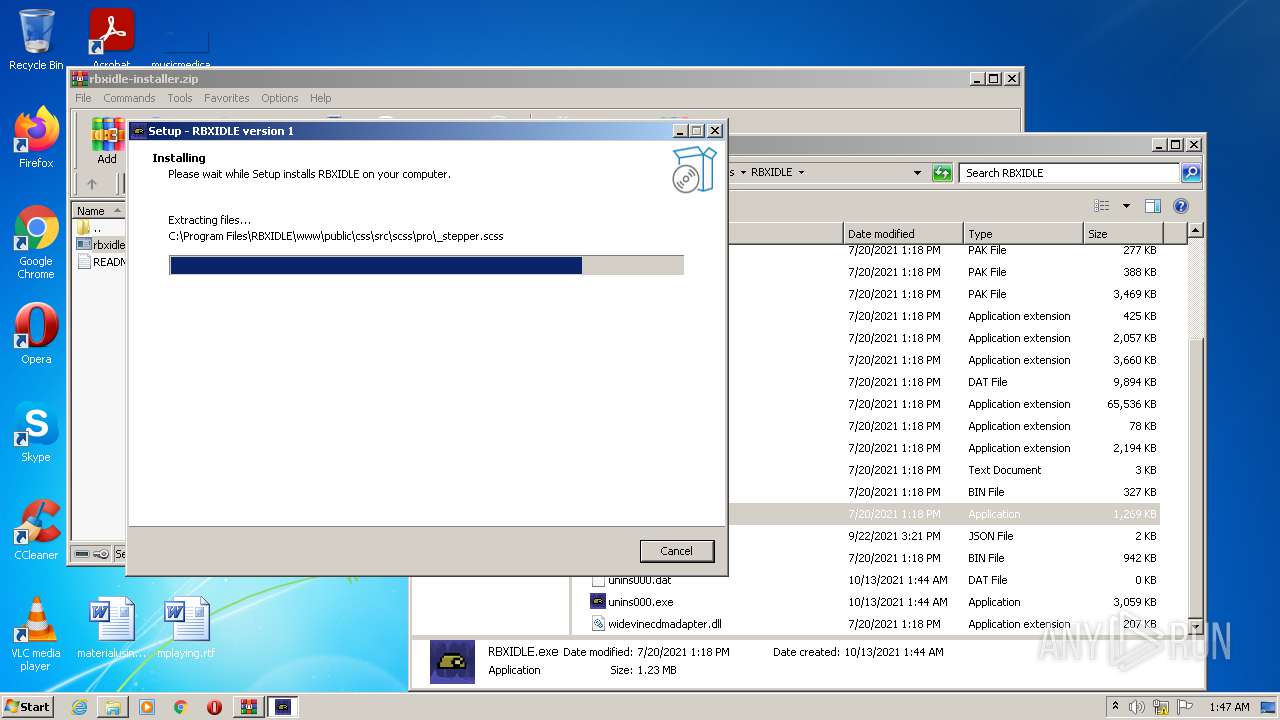Open the view options dropdown arrow
The image size is (1280, 720).
[1126, 206]
